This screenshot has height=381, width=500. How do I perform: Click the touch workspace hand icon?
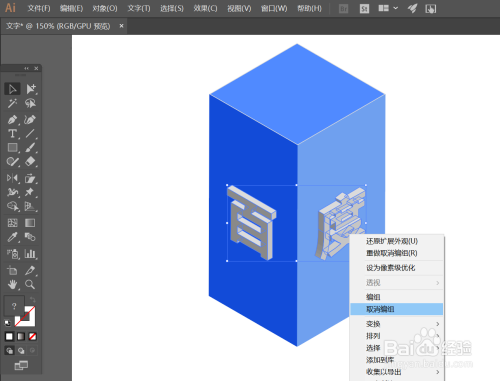tap(430, 9)
